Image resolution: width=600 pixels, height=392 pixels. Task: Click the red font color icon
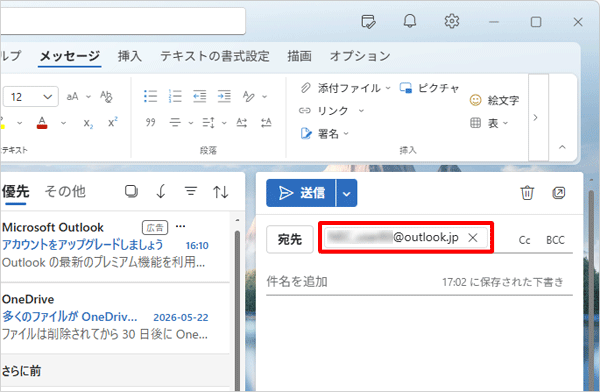point(42,123)
